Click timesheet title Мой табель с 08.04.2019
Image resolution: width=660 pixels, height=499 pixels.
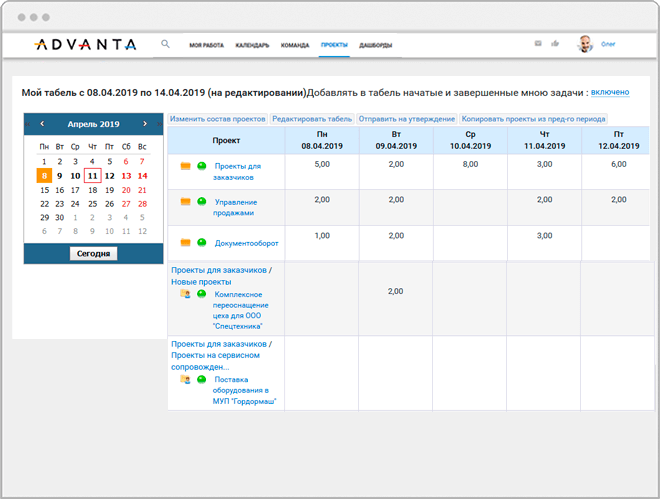[164, 93]
